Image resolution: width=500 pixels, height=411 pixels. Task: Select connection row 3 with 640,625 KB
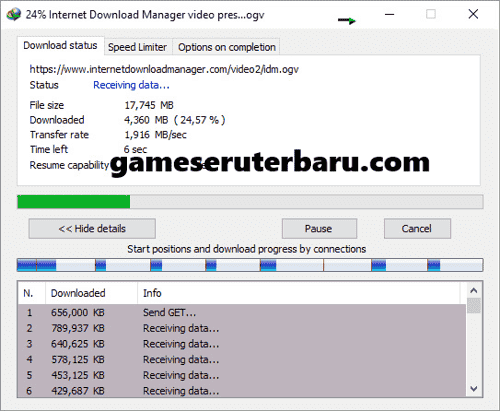[242, 344]
